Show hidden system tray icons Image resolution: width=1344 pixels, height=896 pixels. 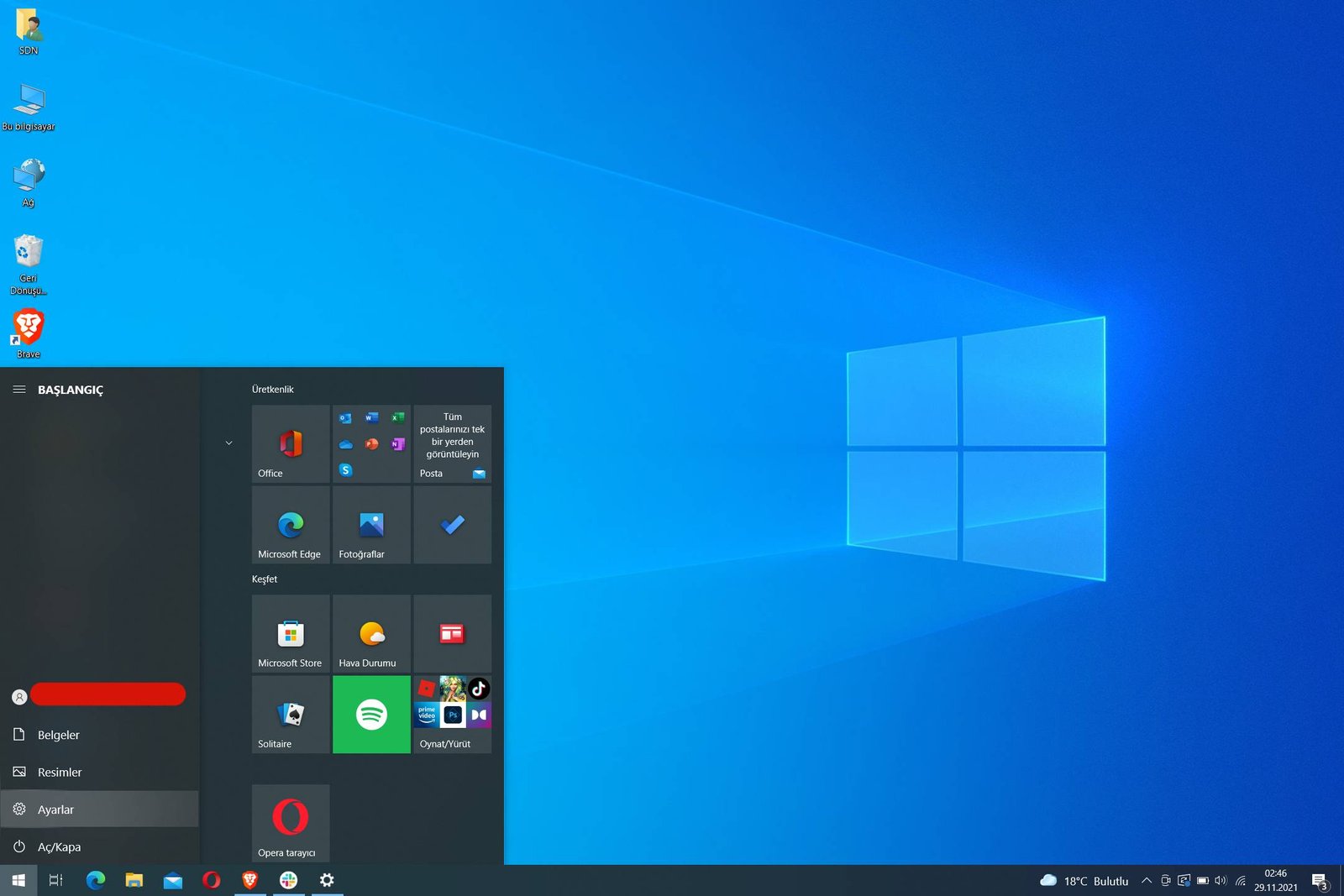[1146, 881]
